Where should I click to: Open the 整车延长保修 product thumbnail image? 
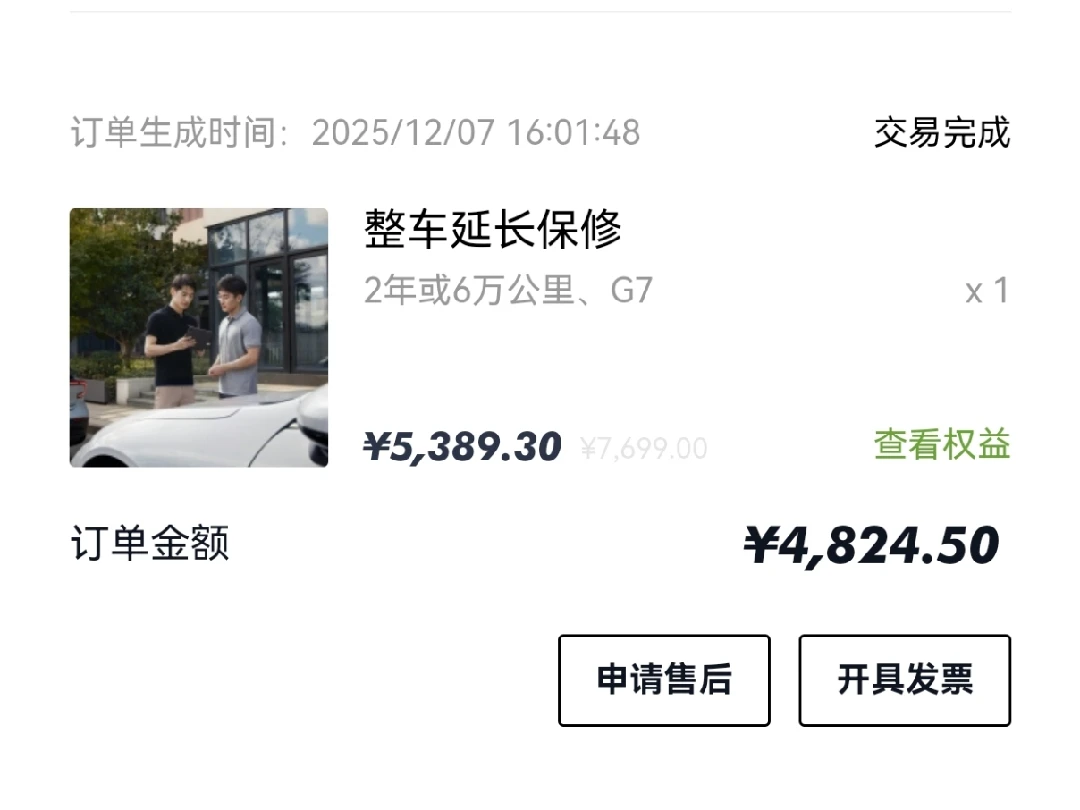pyautogui.click(x=198, y=338)
